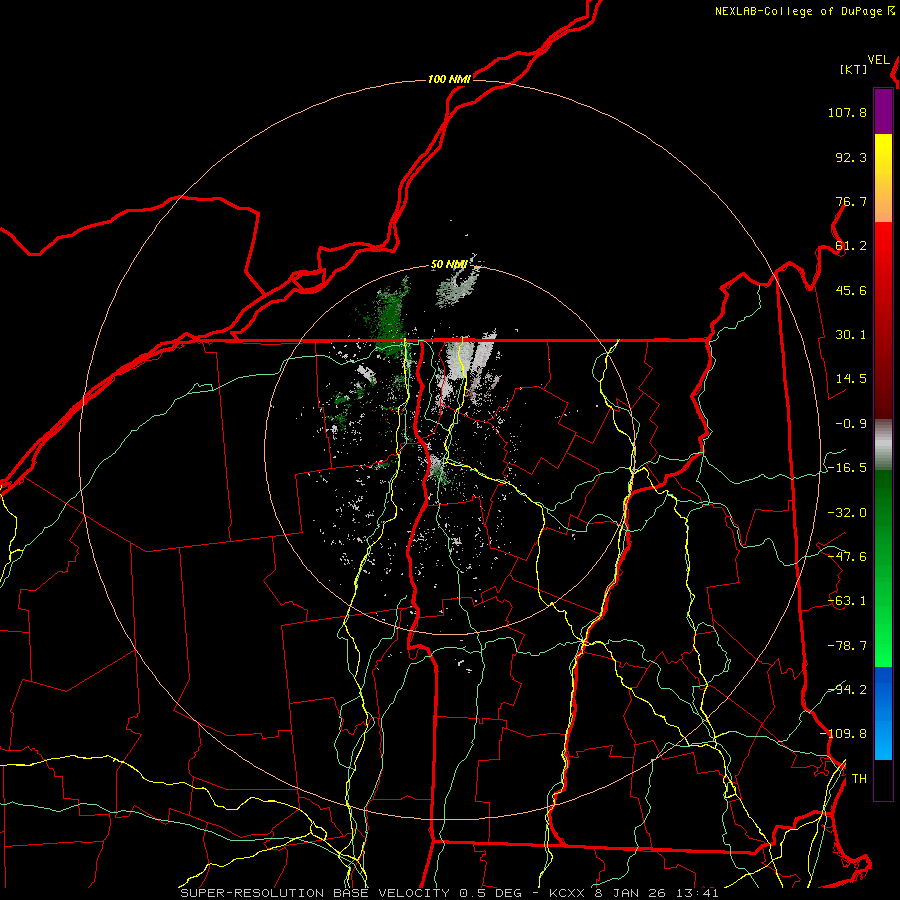Select the -16.5 legend value

(x=847, y=468)
